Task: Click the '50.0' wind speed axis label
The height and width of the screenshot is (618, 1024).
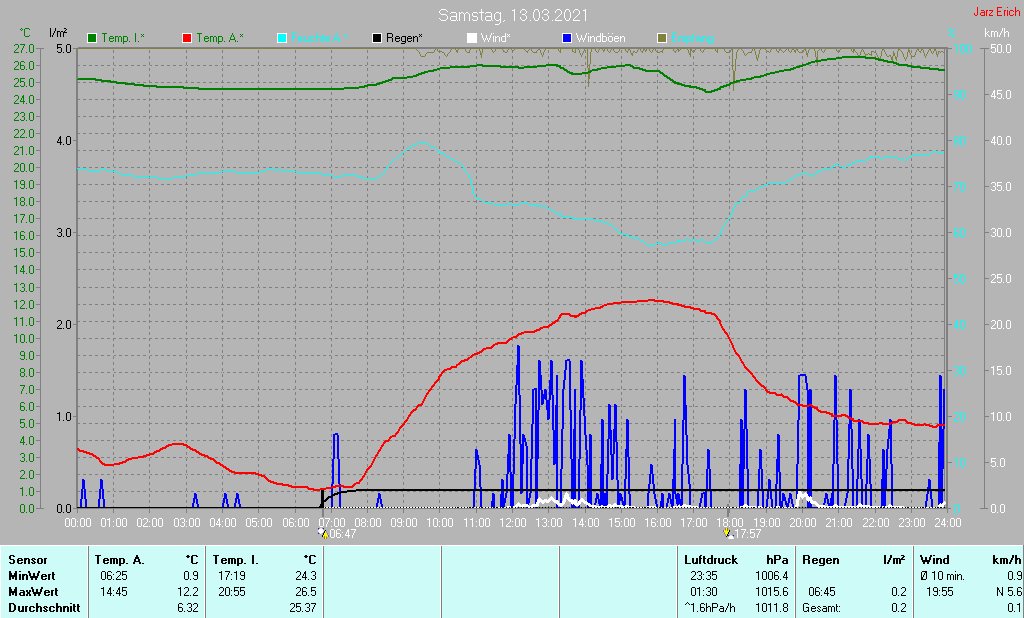Action: (x=1001, y=48)
